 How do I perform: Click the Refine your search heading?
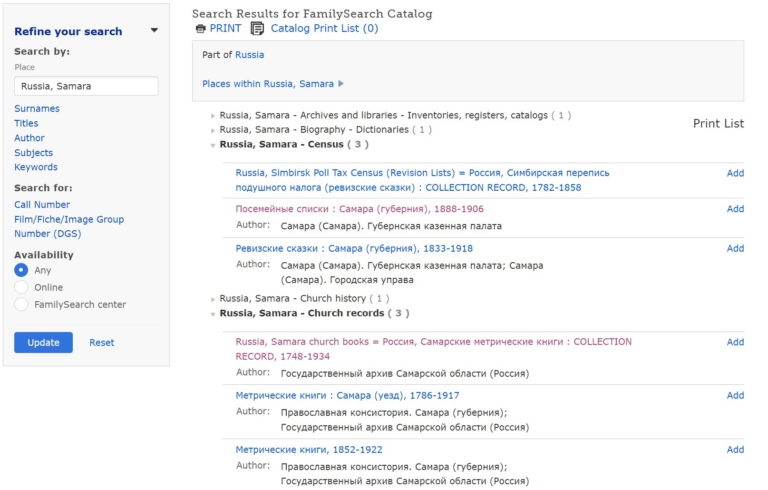[68, 31]
